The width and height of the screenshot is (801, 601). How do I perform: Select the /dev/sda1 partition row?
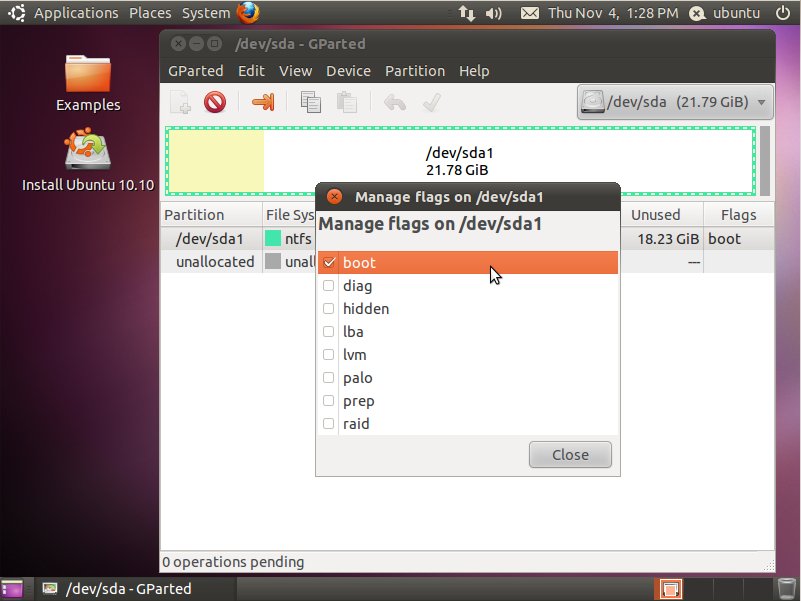(238, 239)
